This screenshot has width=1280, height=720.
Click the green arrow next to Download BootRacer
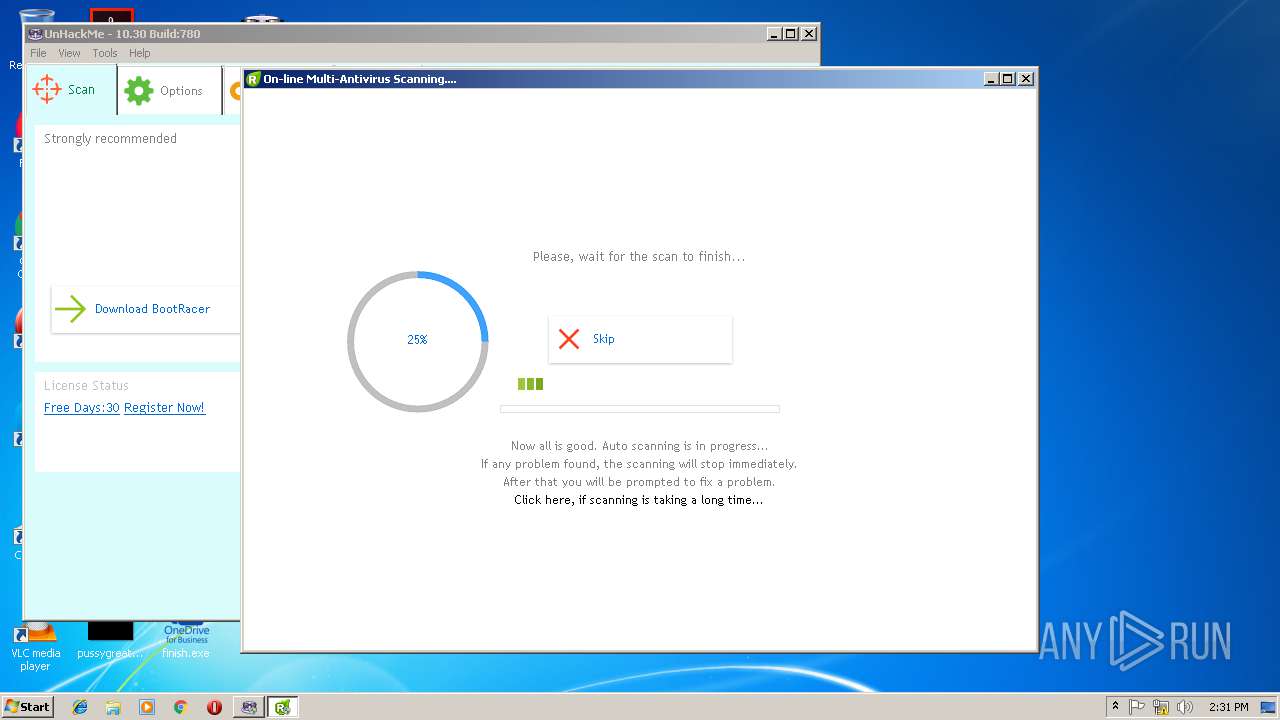point(70,309)
